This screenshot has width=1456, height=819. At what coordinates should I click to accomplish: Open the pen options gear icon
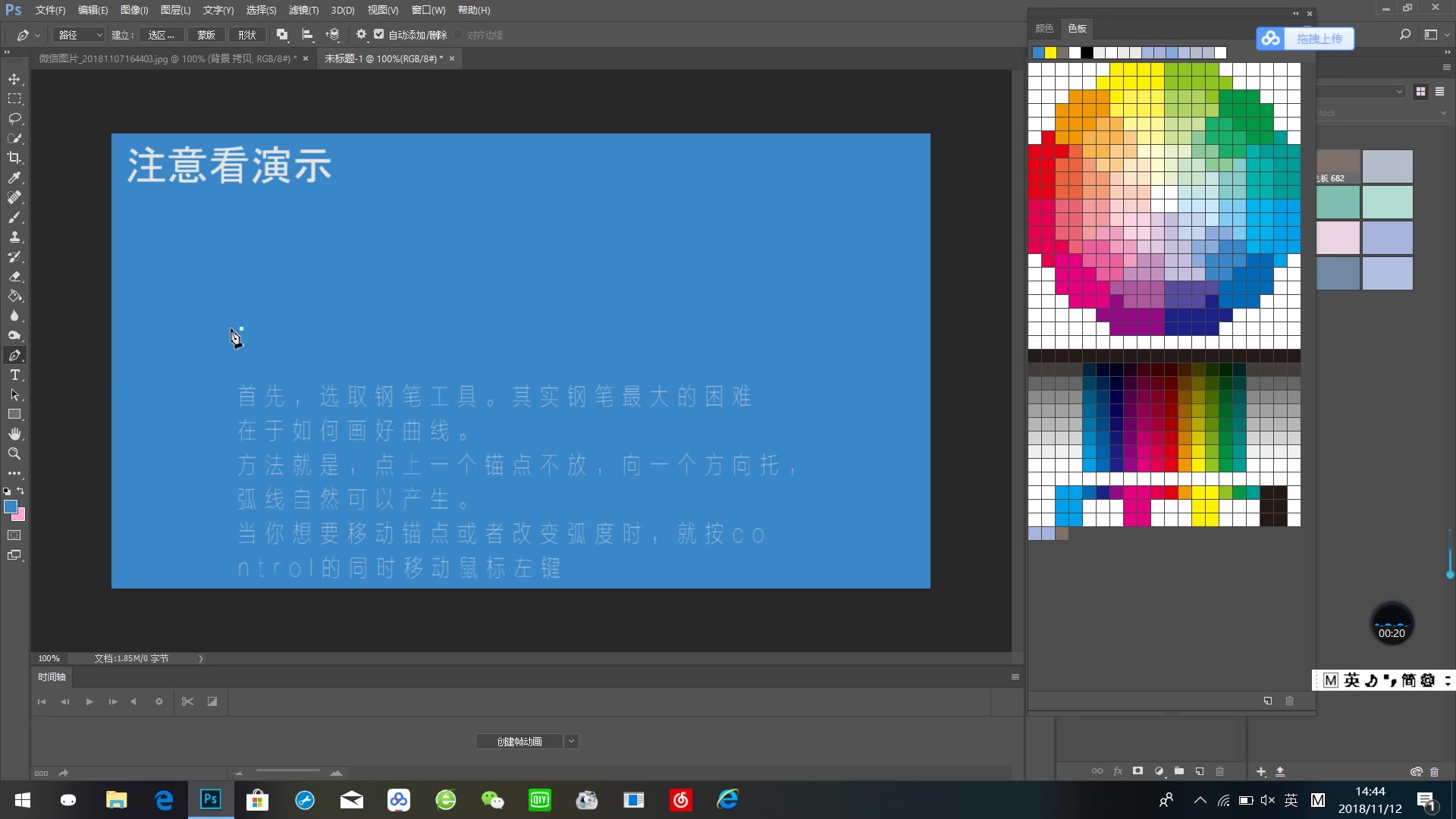point(361,35)
